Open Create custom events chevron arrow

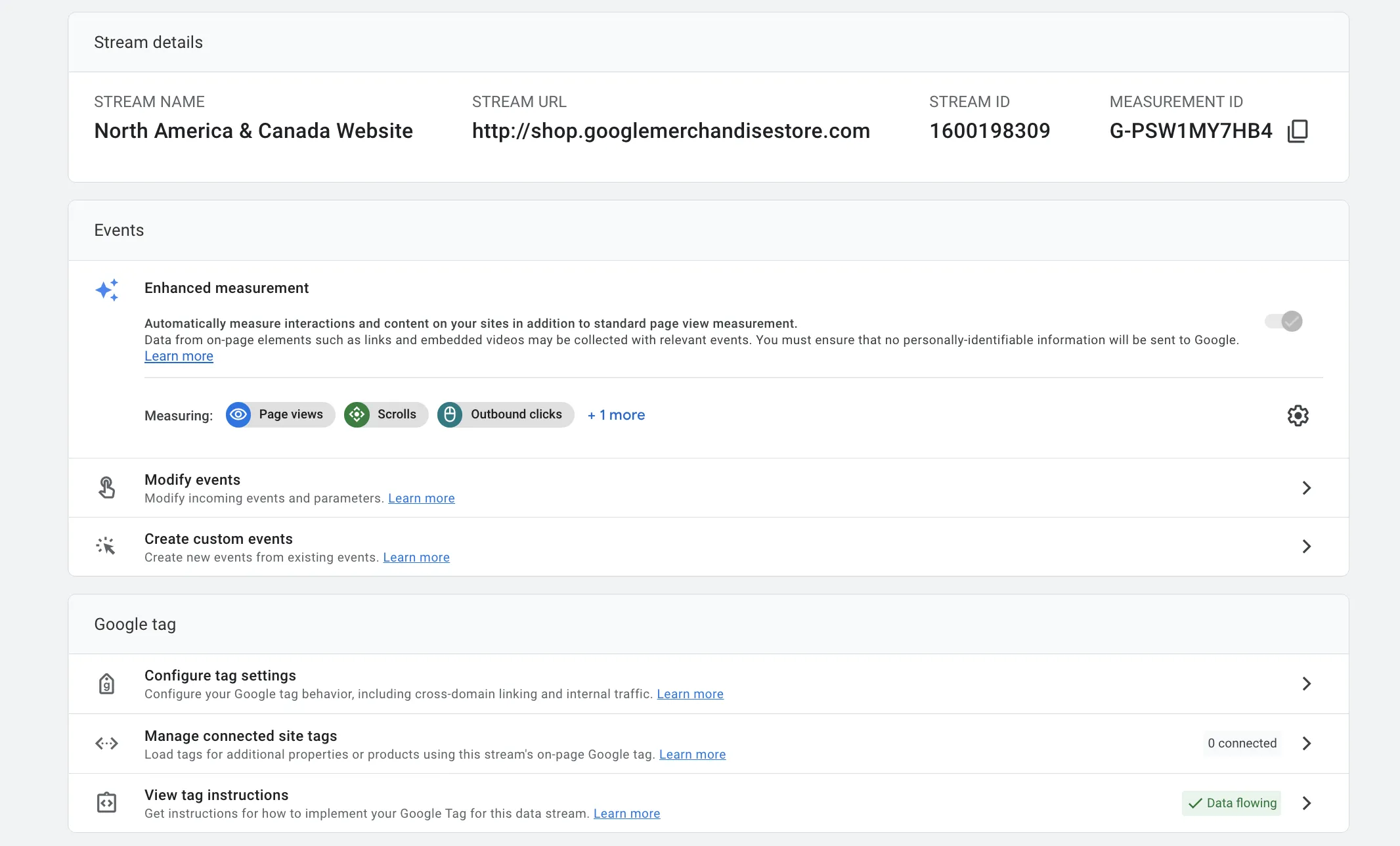coord(1307,546)
